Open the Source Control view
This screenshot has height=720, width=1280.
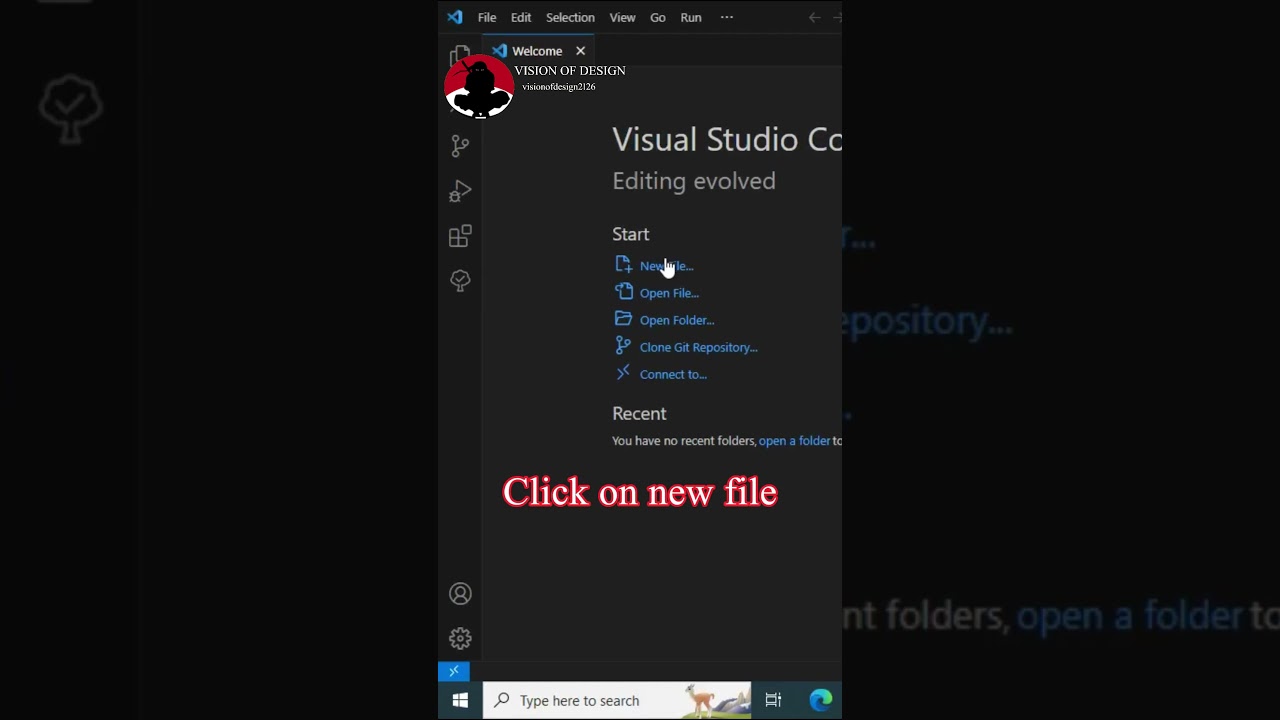click(460, 146)
